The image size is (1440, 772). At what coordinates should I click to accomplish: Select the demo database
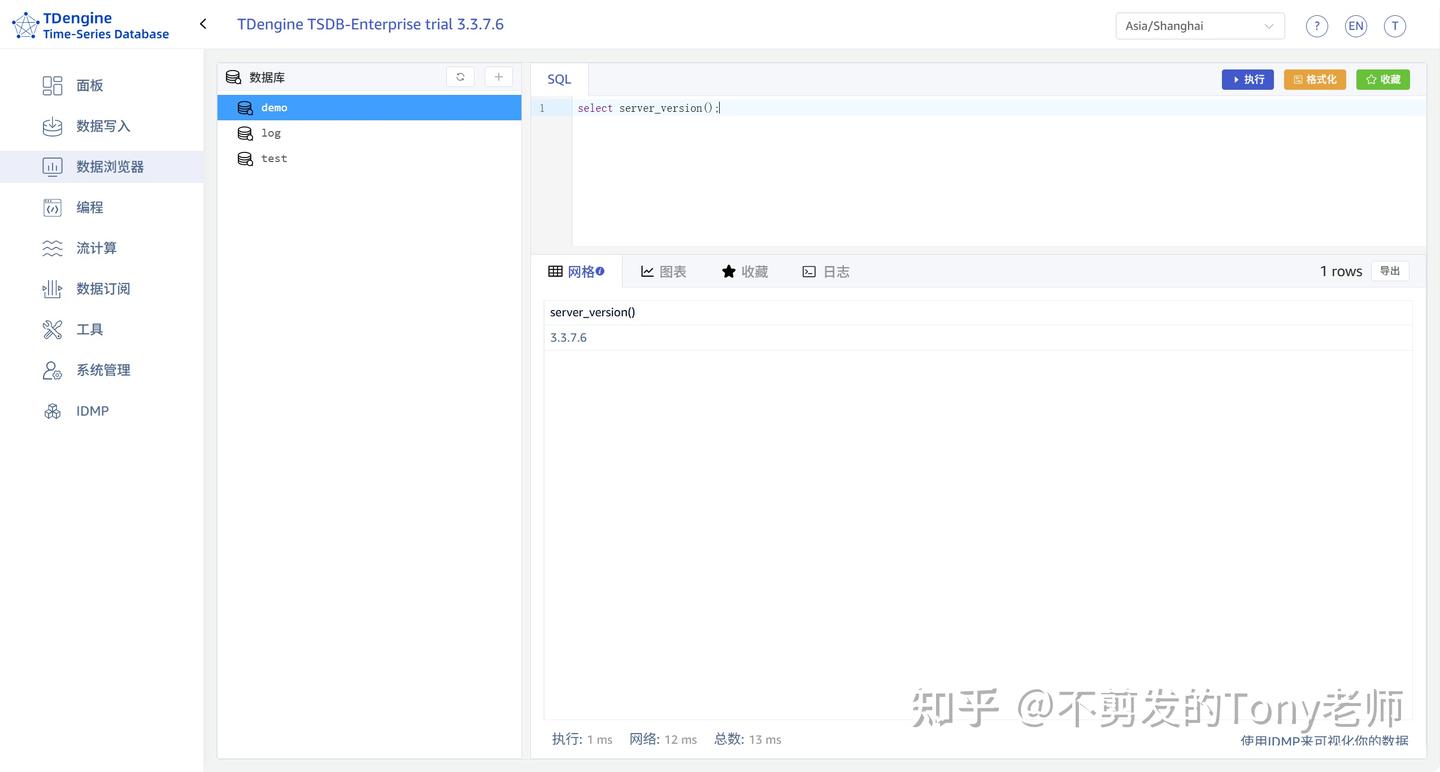[x=369, y=108]
